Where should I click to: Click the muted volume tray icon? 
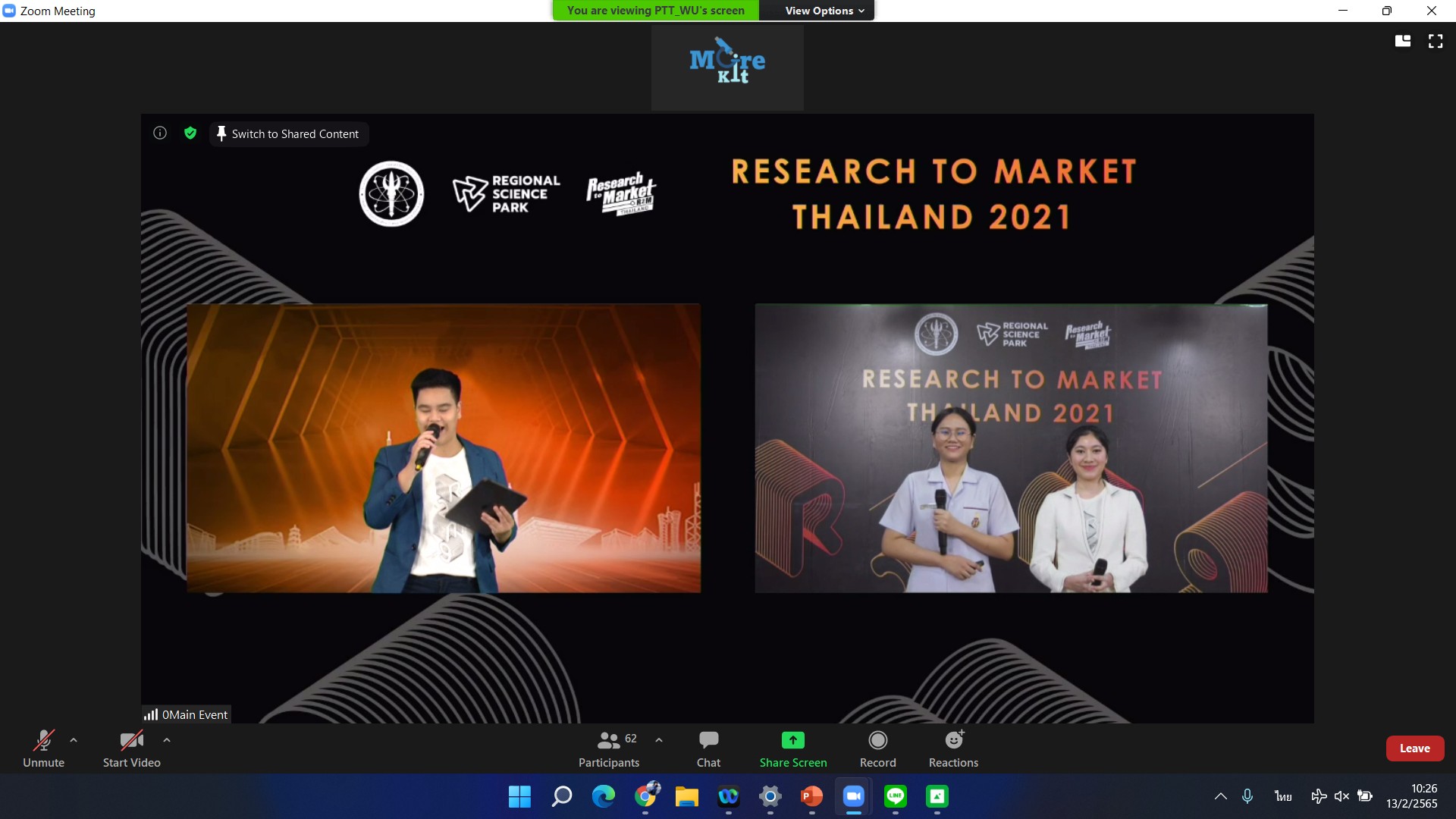coord(1341,796)
